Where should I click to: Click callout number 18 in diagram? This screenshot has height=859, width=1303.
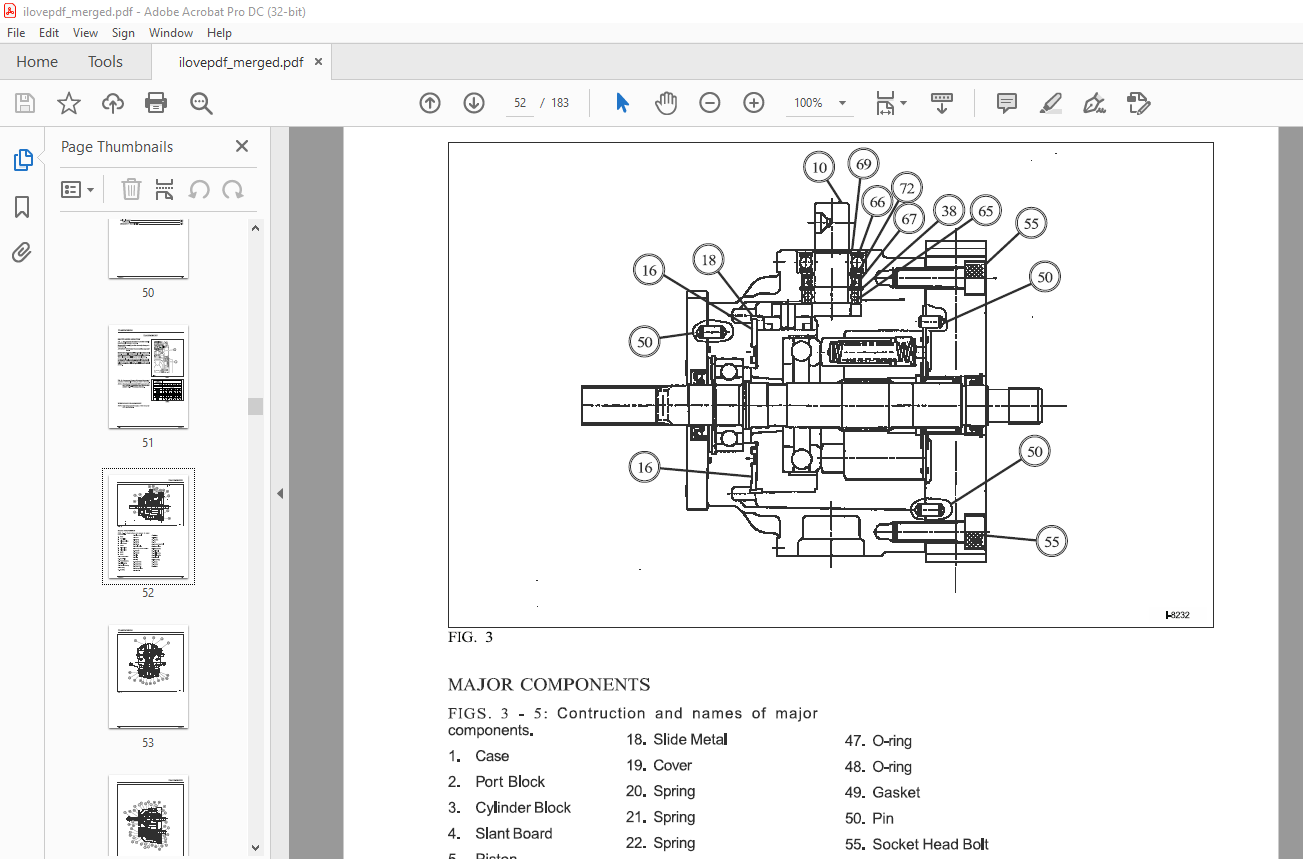709,261
